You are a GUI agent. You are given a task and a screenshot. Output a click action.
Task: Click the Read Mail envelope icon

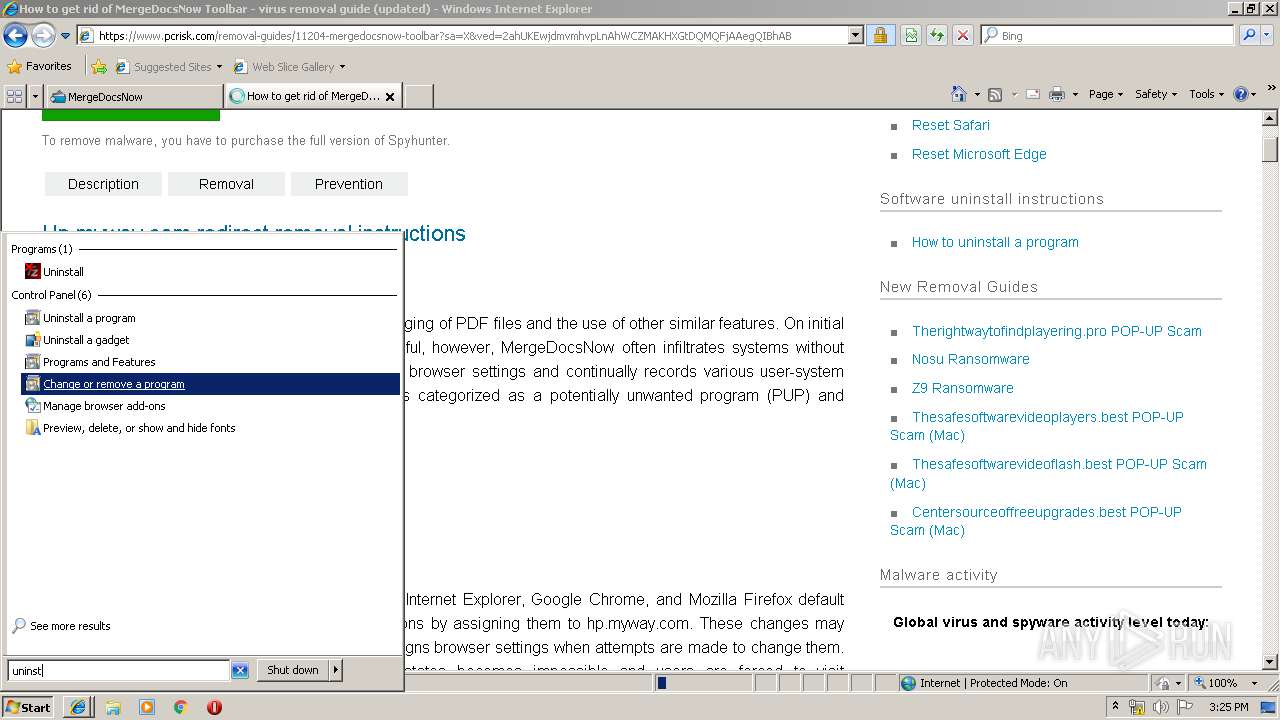1032,94
